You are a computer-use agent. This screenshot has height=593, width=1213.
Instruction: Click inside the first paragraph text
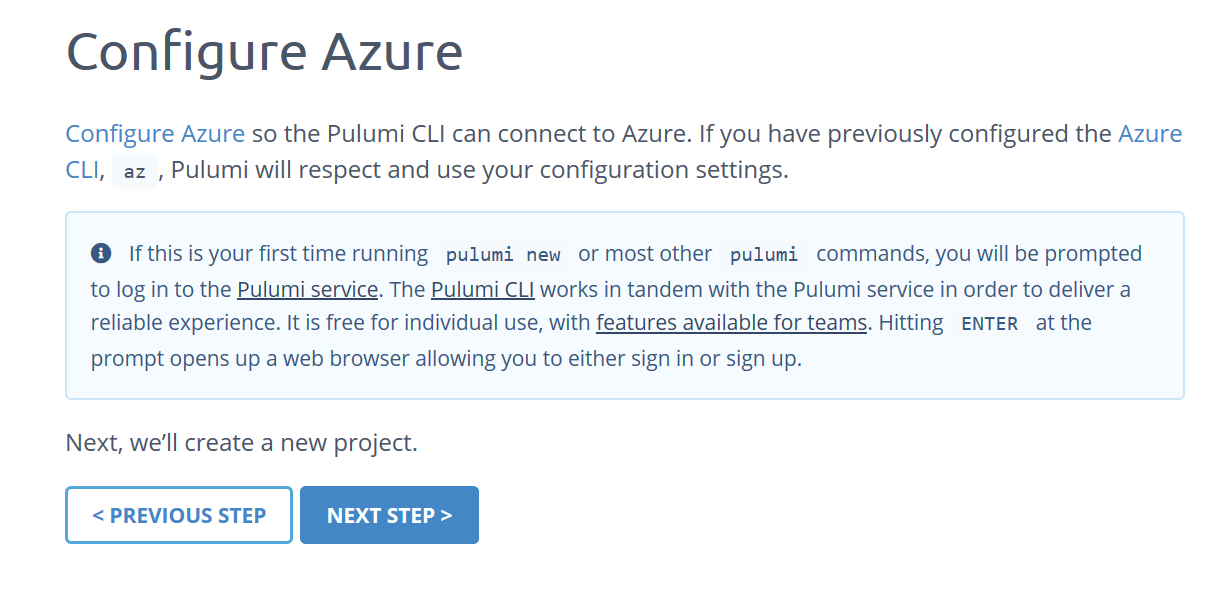(x=500, y=133)
